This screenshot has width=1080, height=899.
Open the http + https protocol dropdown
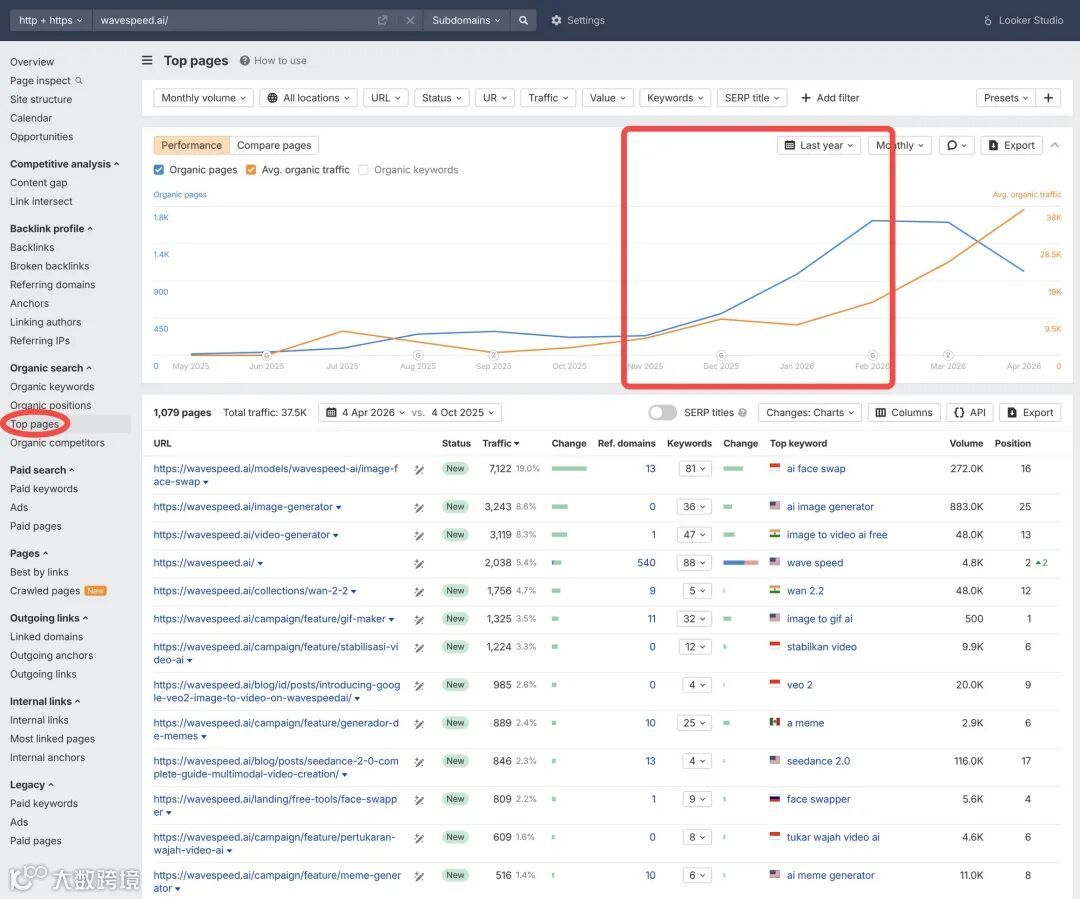click(50, 21)
